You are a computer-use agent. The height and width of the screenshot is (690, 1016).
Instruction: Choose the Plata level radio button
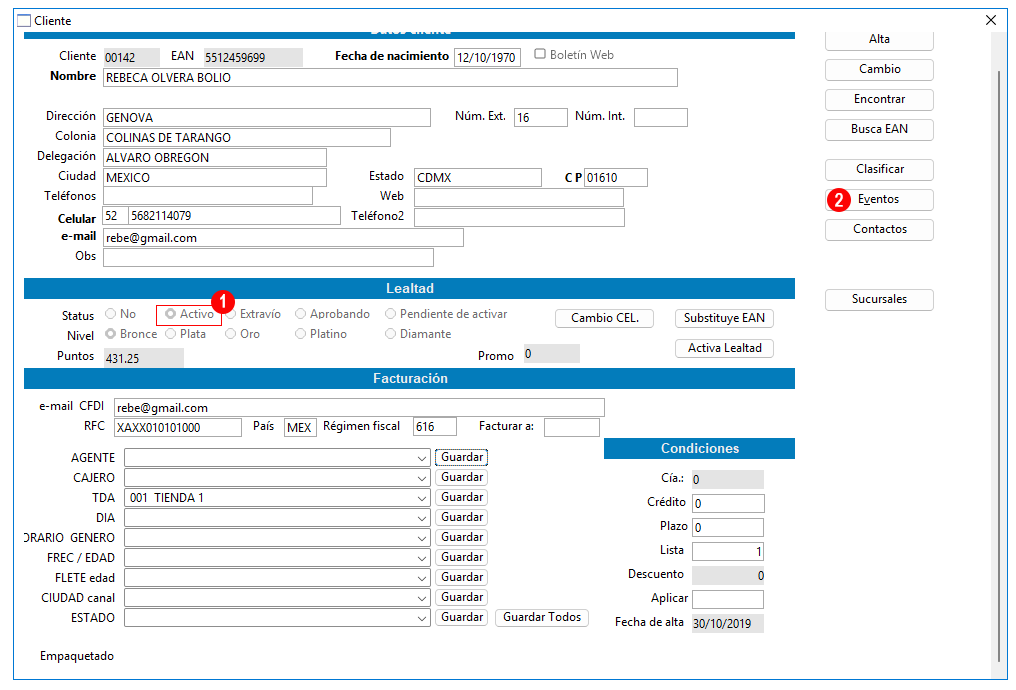[x=170, y=334]
